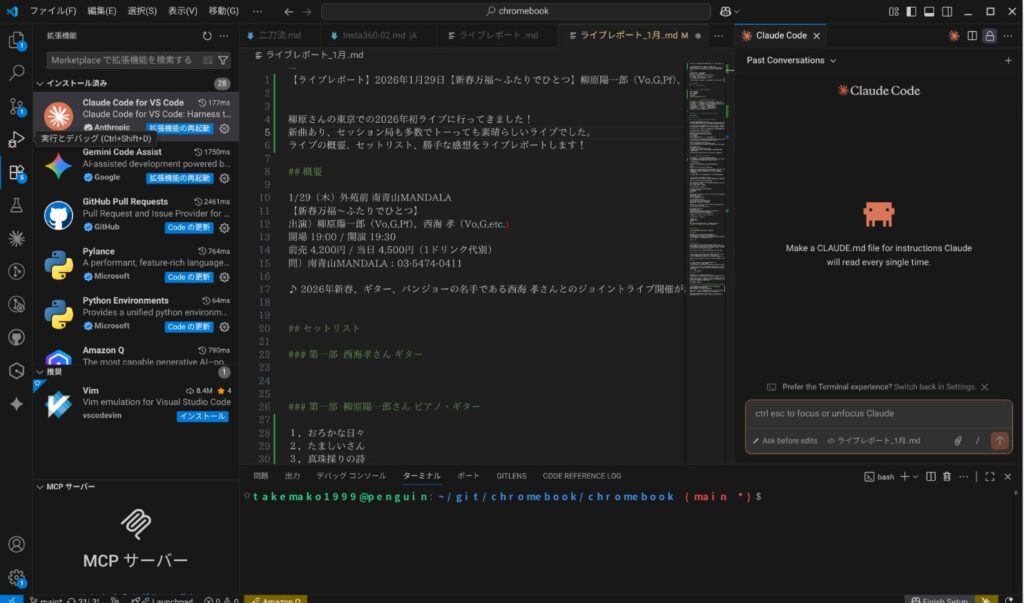Click the Install button for Vim extension
The width and height of the screenshot is (1024, 603).
202,416
